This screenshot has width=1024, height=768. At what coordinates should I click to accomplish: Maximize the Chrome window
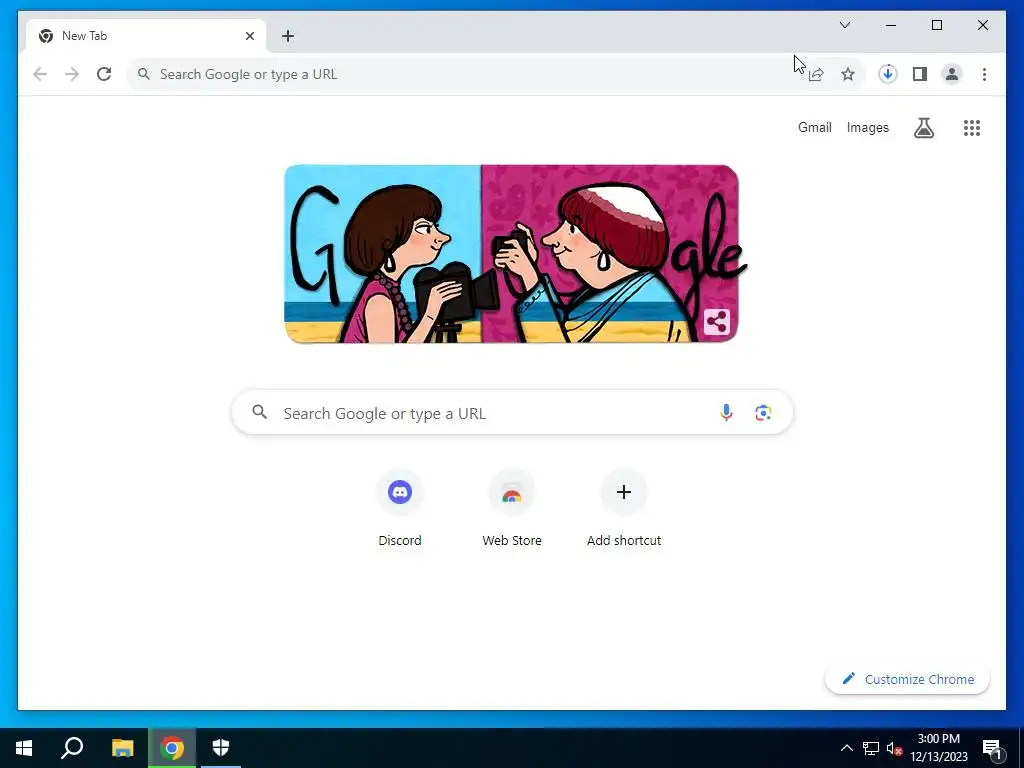point(936,25)
